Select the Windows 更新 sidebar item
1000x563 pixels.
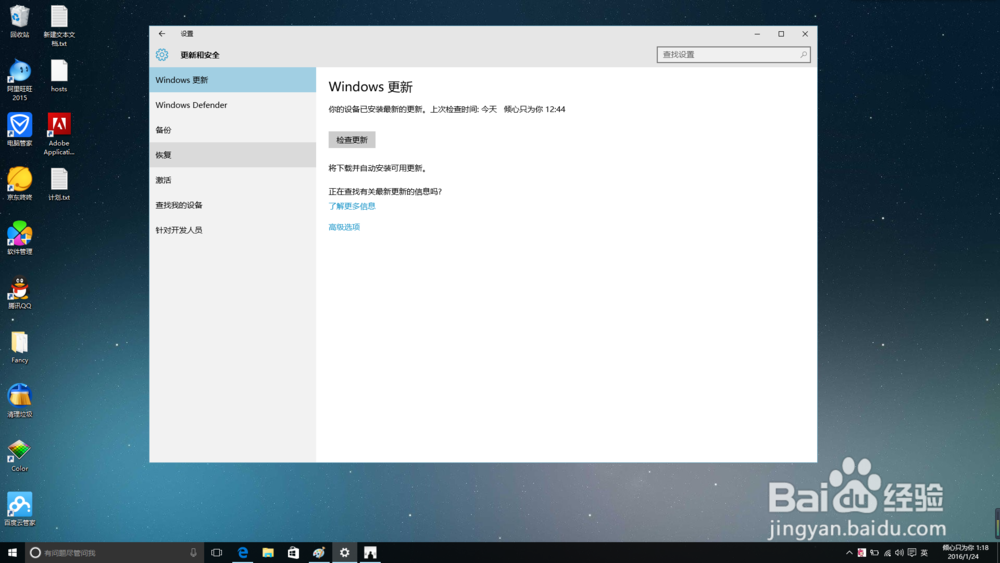233,80
